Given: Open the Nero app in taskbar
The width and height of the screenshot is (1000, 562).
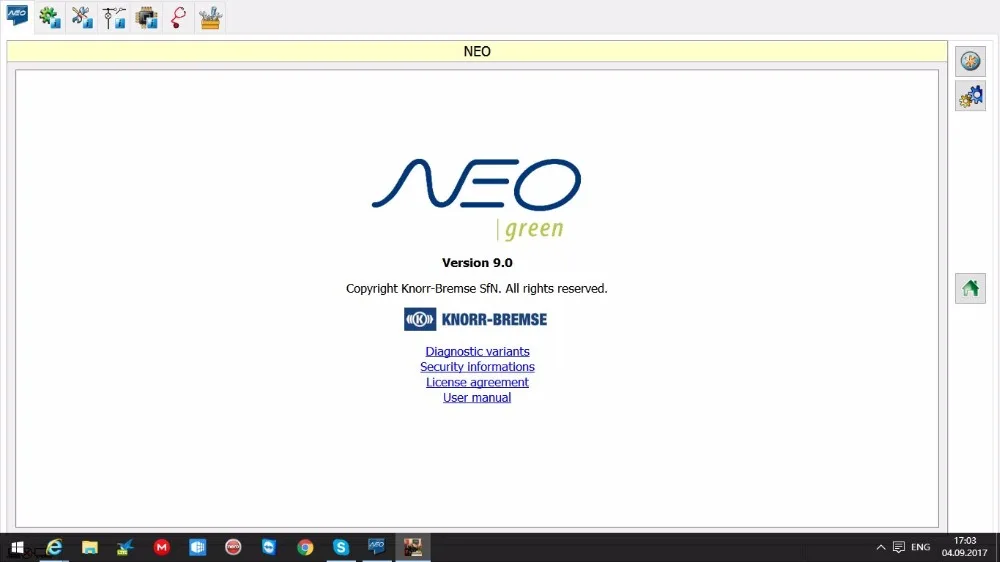Looking at the screenshot, I should [233, 547].
